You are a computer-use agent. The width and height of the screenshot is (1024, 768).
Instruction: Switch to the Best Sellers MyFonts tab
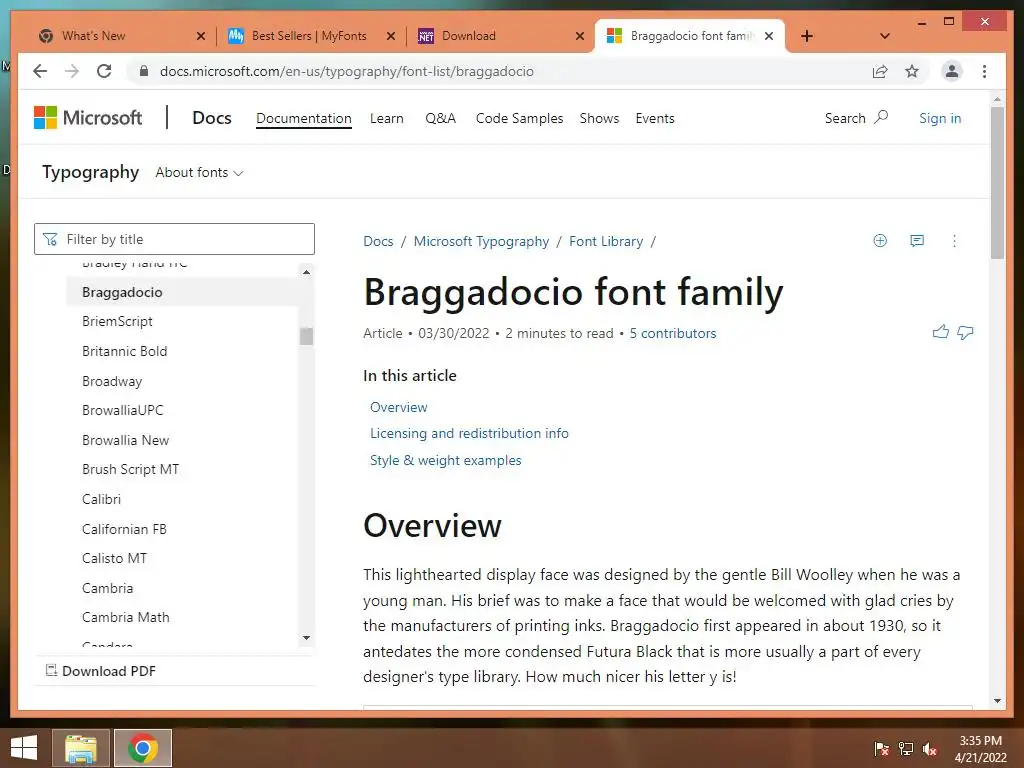(x=309, y=36)
